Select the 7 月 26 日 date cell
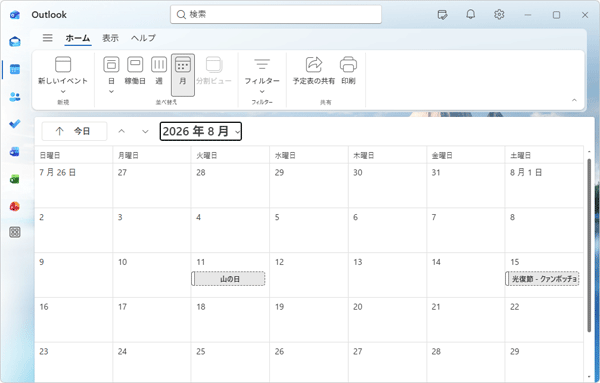 (x=73, y=186)
